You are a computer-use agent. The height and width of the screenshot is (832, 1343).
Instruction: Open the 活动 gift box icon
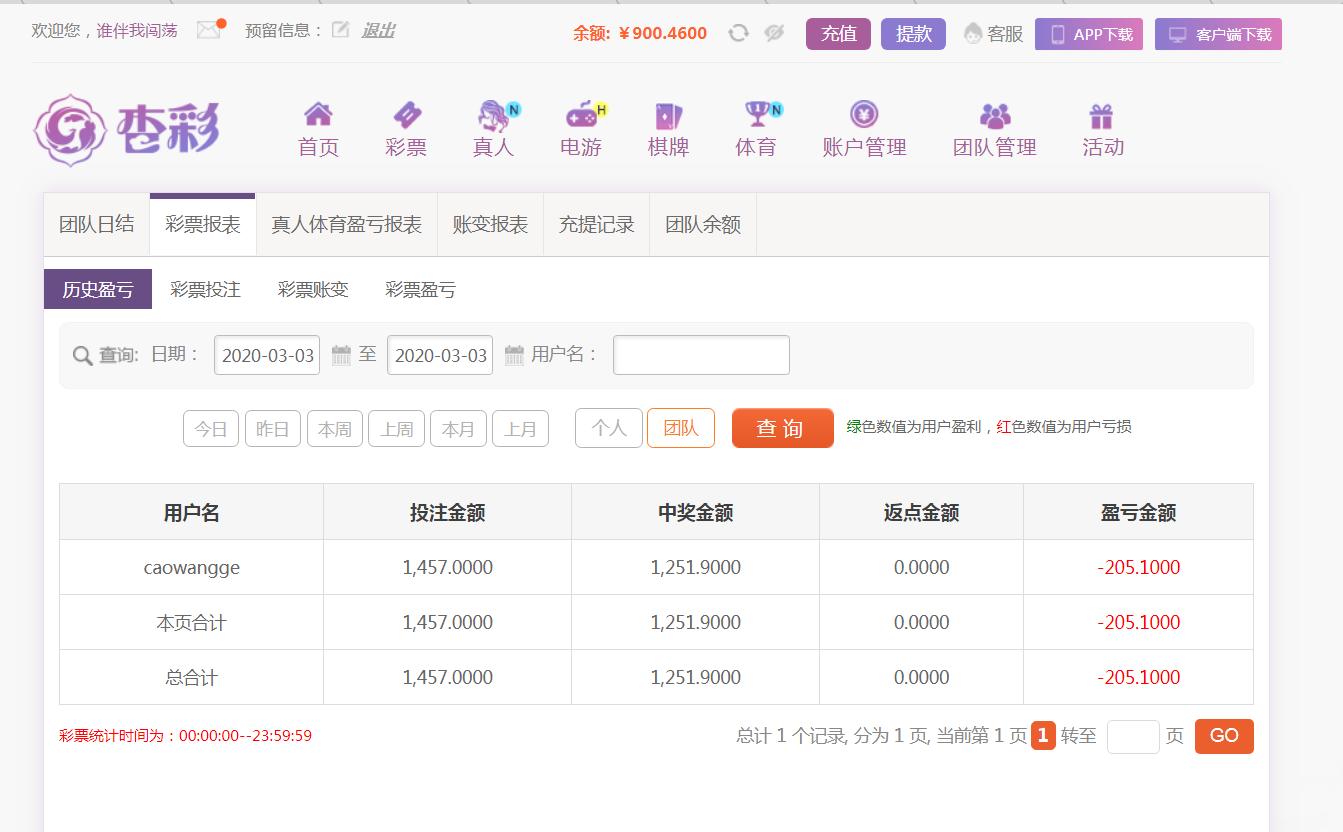[1102, 115]
